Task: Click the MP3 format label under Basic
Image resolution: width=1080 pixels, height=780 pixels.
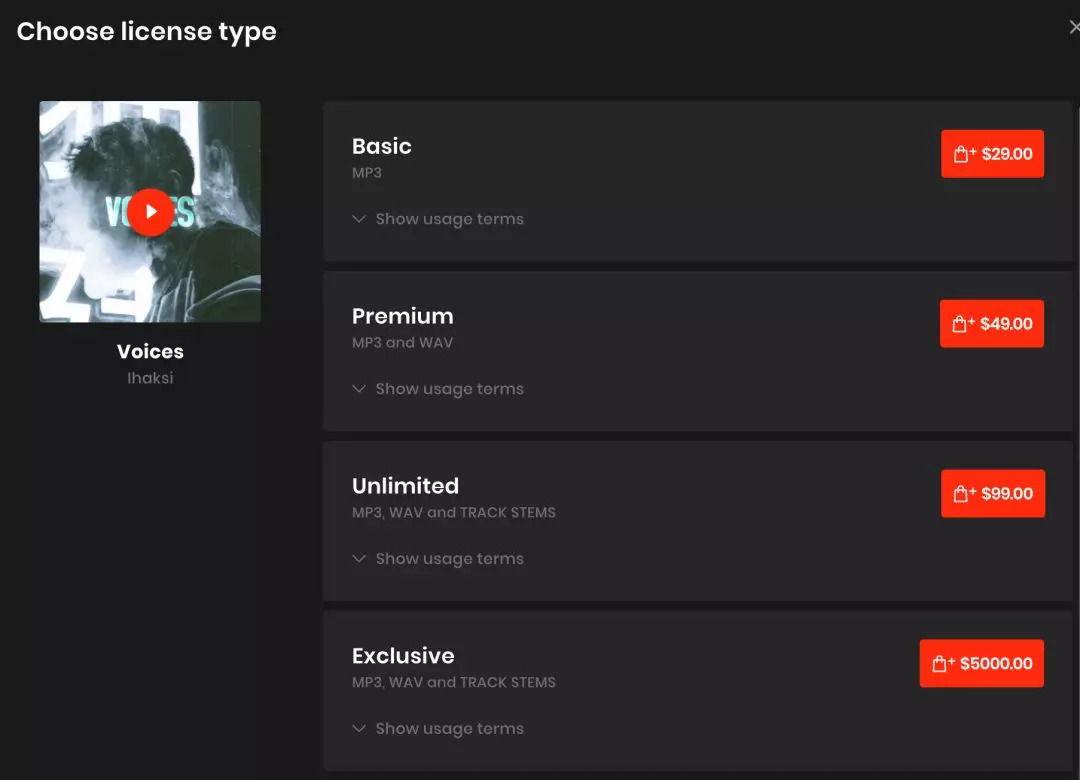Action: coord(367,172)
